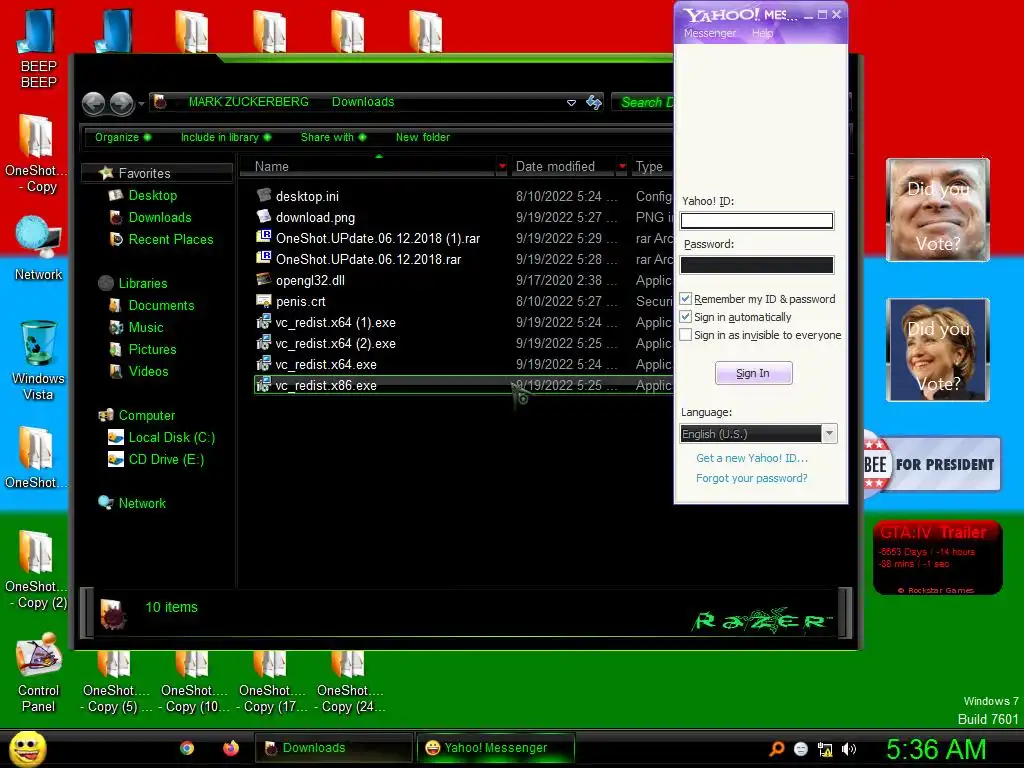Select the penis.crt file row
1024x768 pixels.
pos(463,301)
